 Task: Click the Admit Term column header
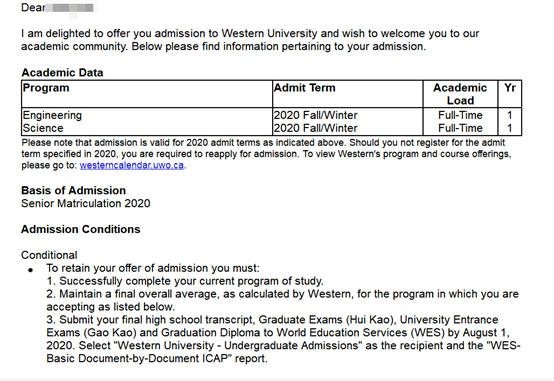point(305,88)
